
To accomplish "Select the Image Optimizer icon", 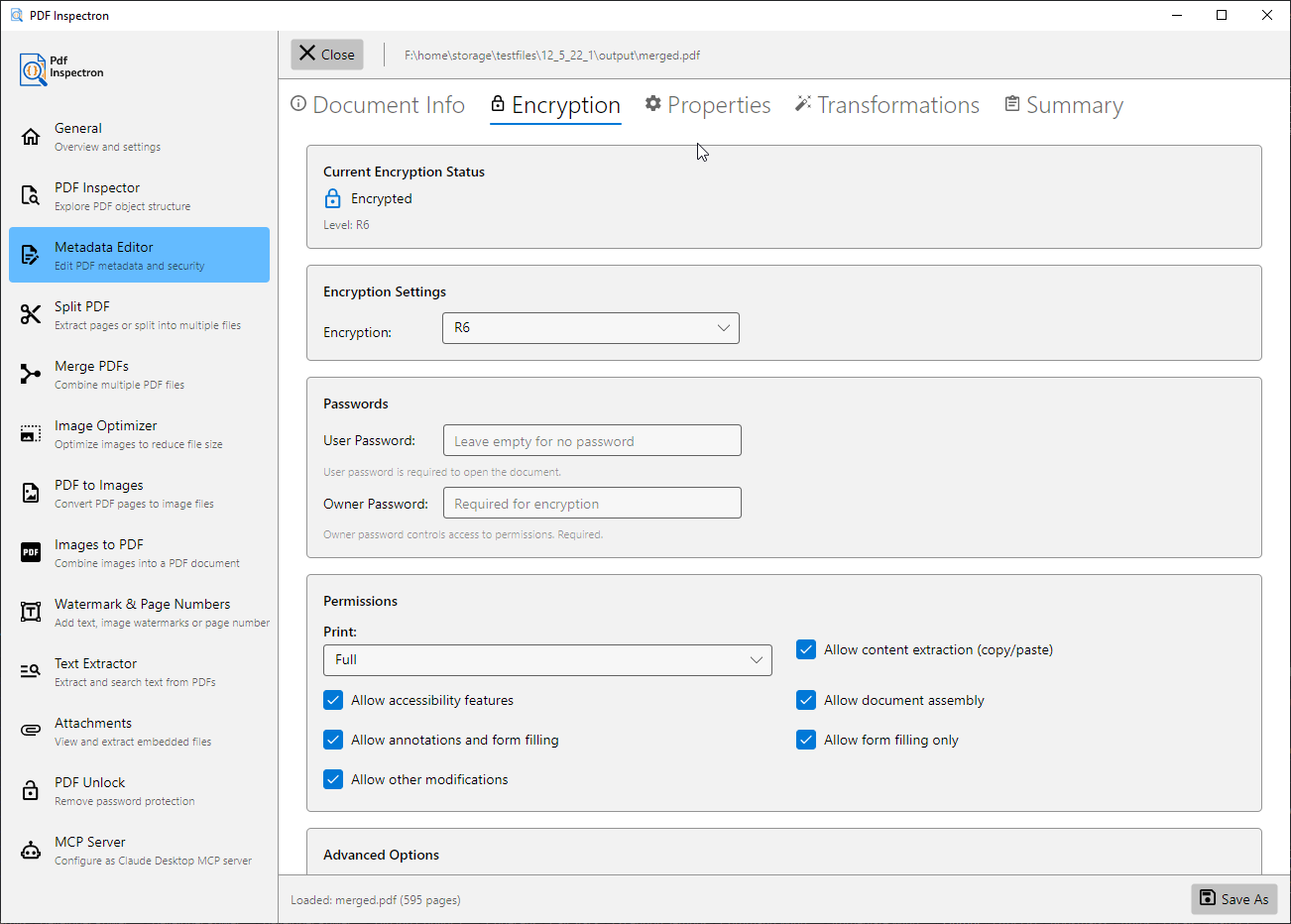I will (31, 433).
